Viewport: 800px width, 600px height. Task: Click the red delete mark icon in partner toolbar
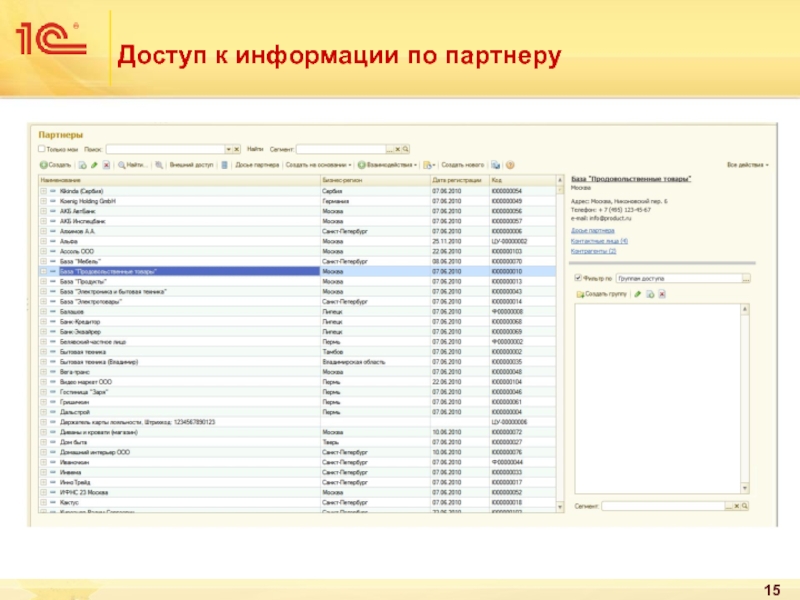point(105,165)
